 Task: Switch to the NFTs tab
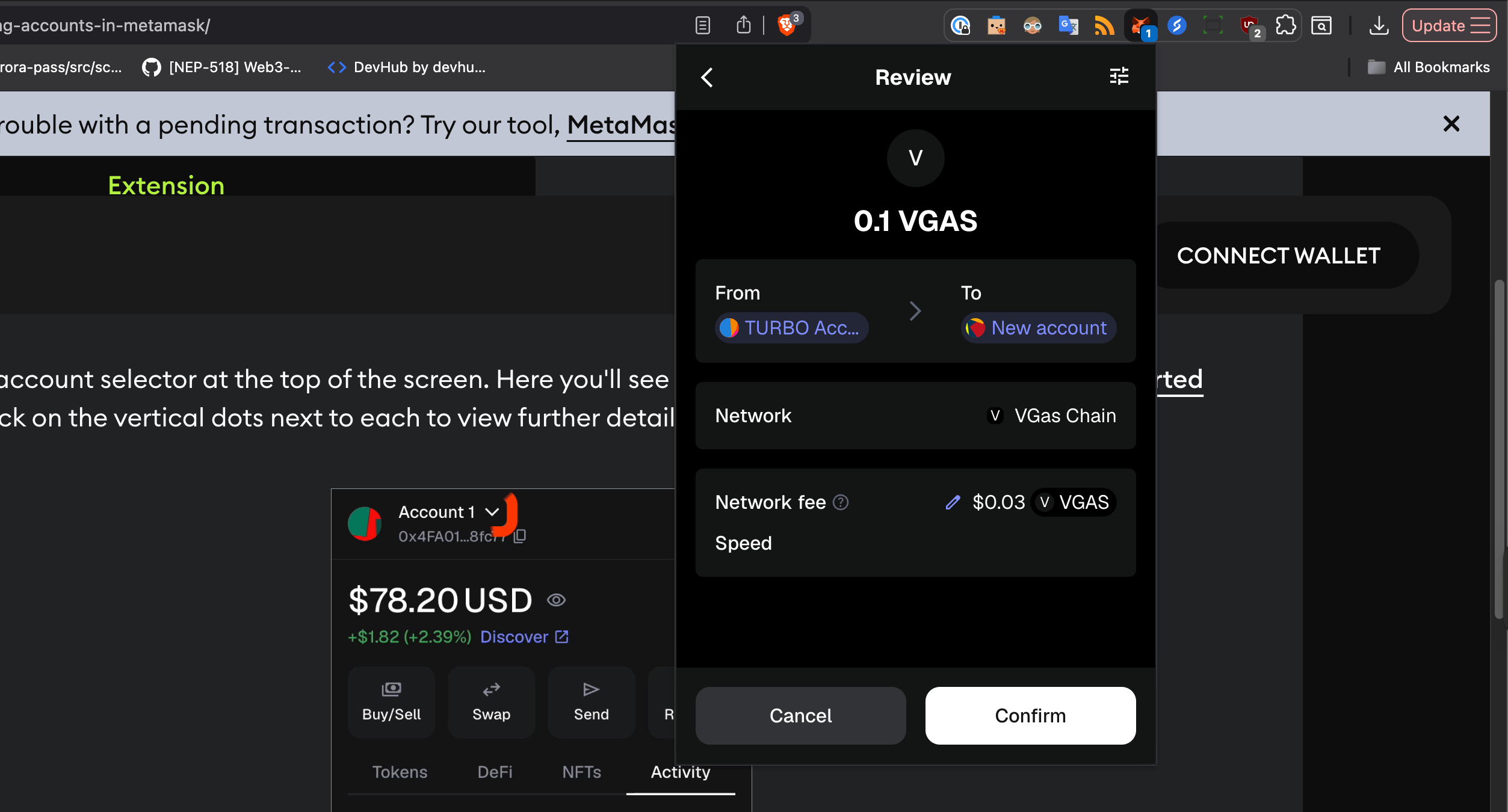point(582,772)
